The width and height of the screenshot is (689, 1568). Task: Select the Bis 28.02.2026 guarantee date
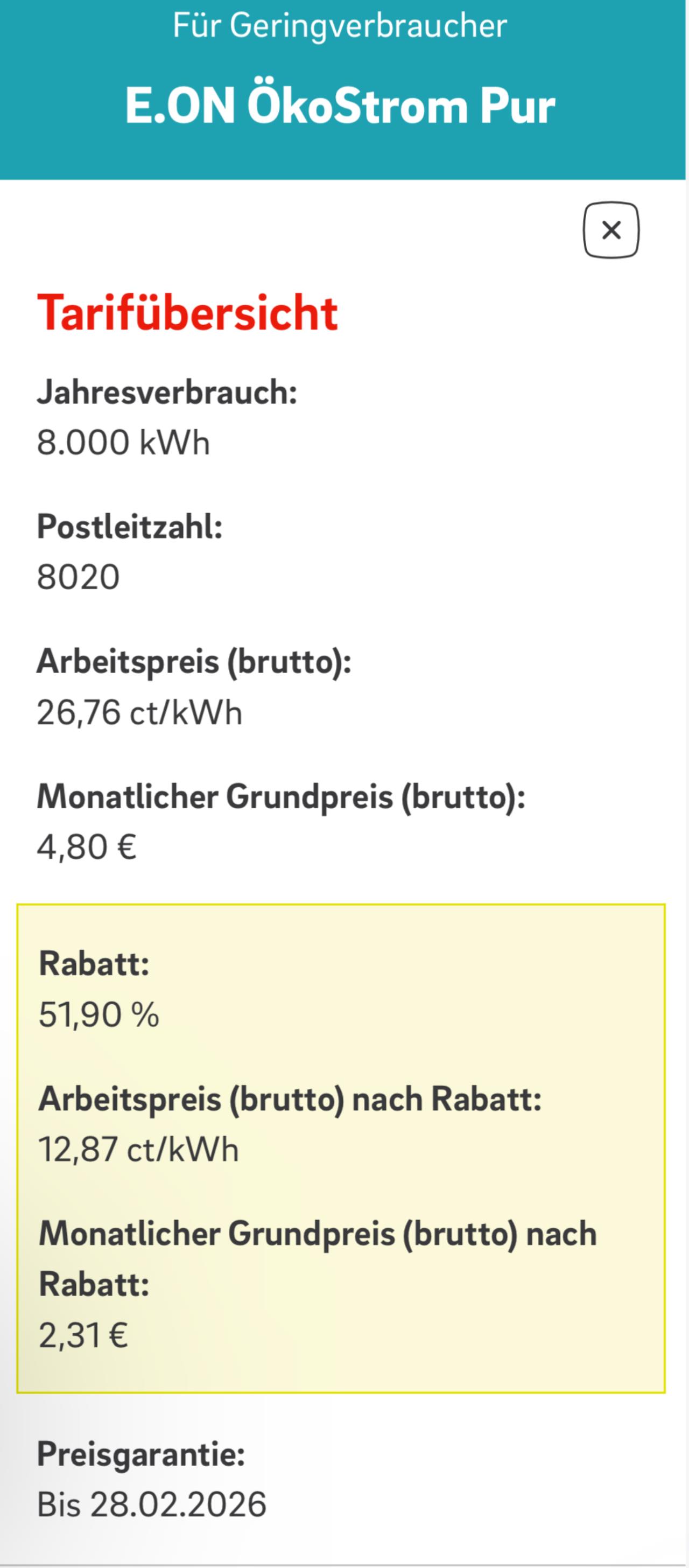tap(152, 1504)
